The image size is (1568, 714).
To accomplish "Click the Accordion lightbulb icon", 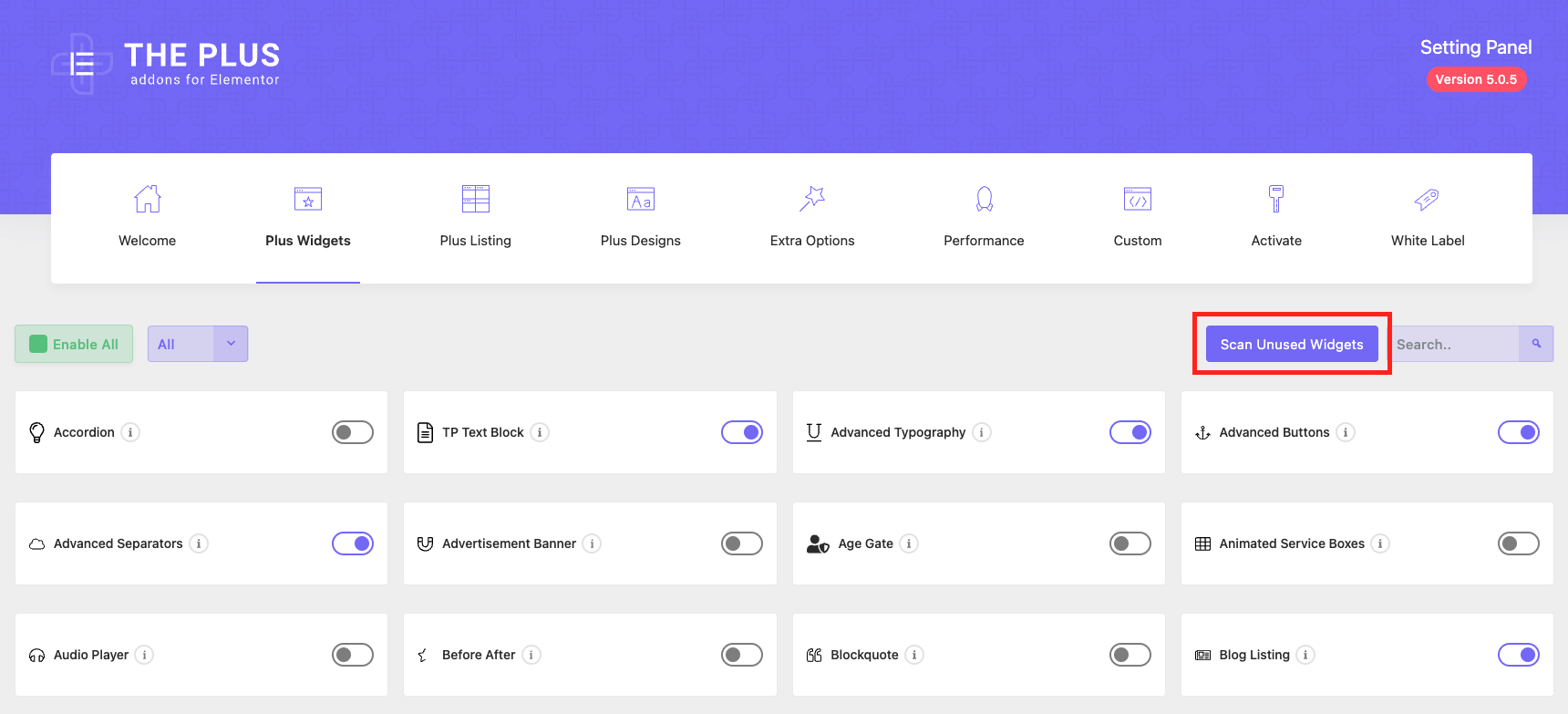I will pos(36,432).
